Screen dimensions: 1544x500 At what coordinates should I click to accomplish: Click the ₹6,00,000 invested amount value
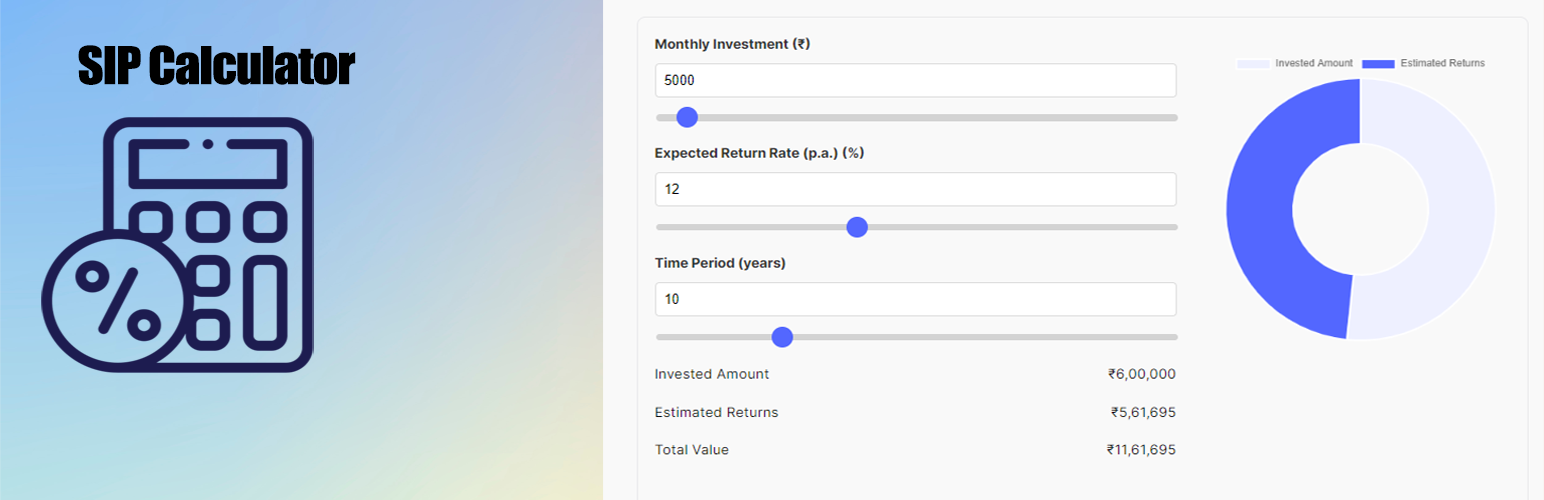pyautogui.click(x=1141, y=374)
